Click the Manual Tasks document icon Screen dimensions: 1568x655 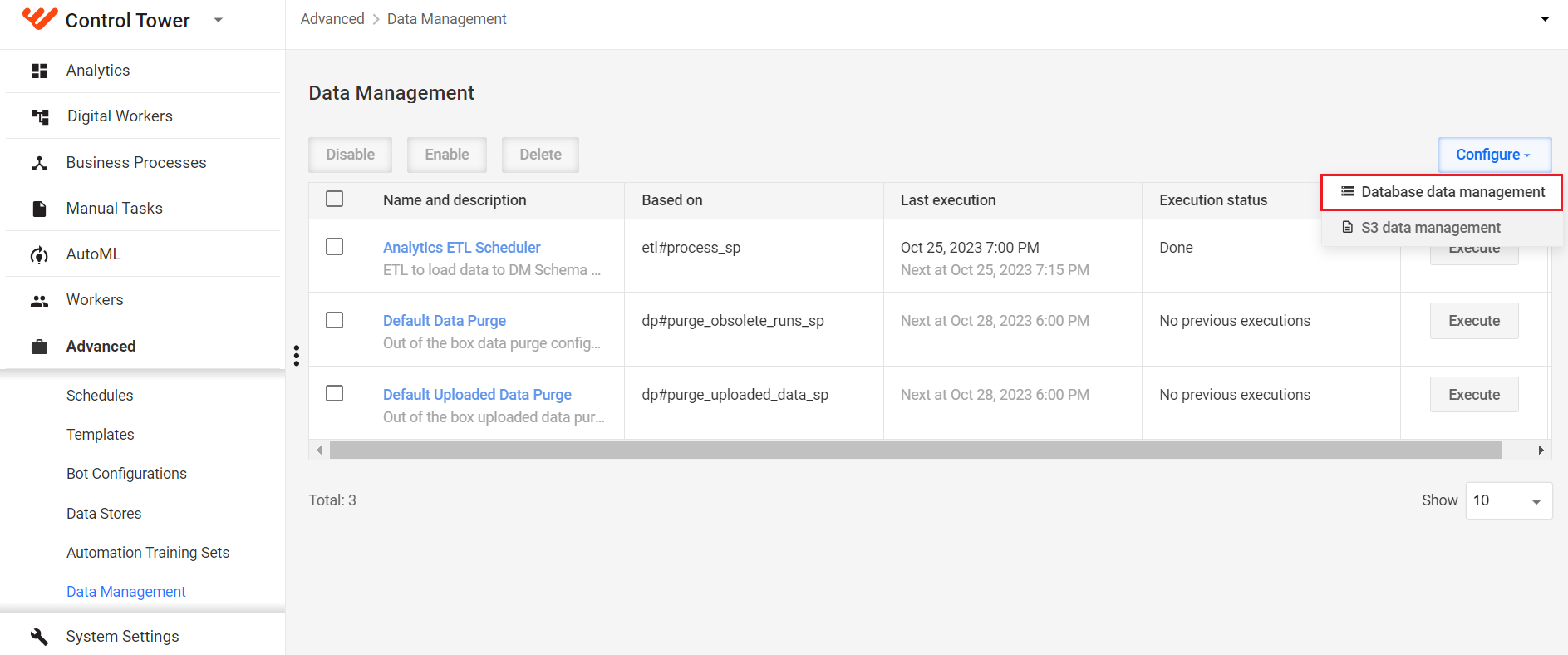pyautogui.click(x=39, y=209)
